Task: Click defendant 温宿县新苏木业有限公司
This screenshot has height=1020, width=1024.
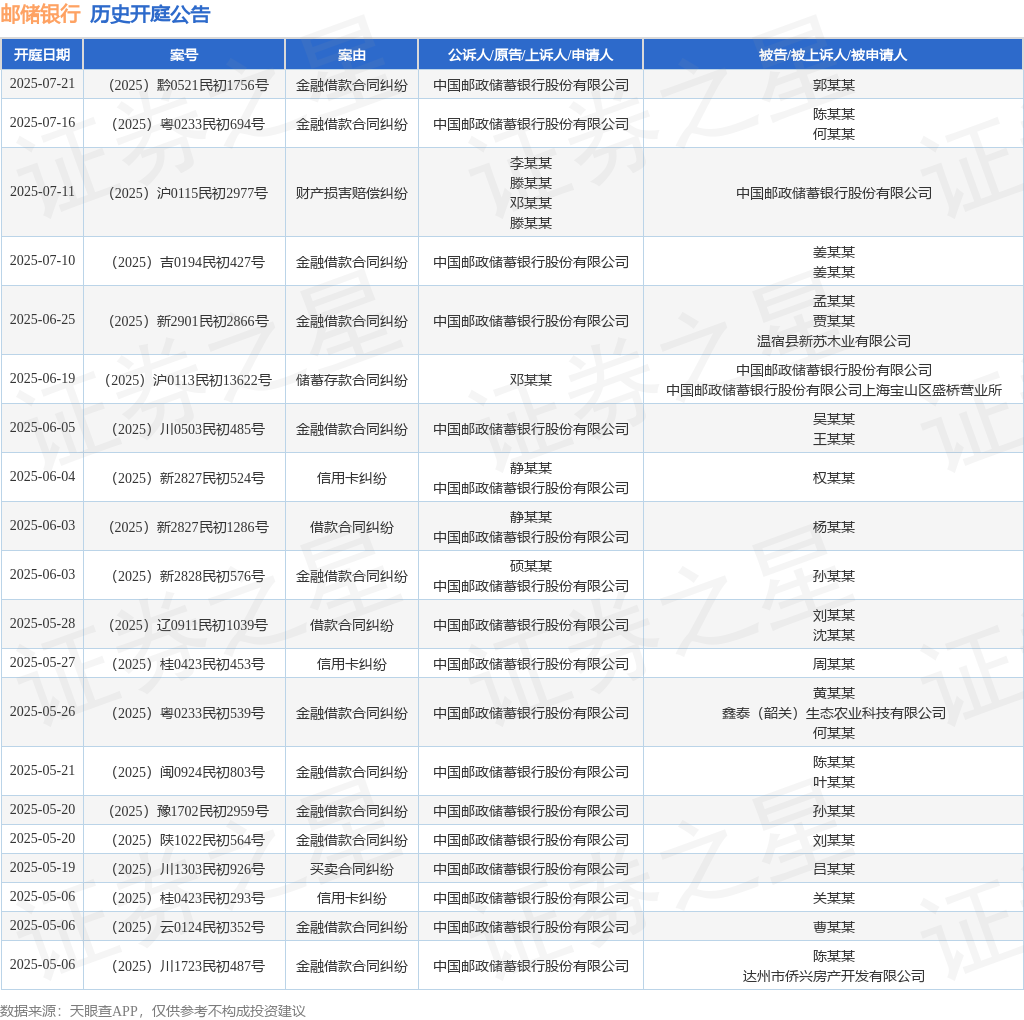Action: pyautogui.click(x=833, y=341)
